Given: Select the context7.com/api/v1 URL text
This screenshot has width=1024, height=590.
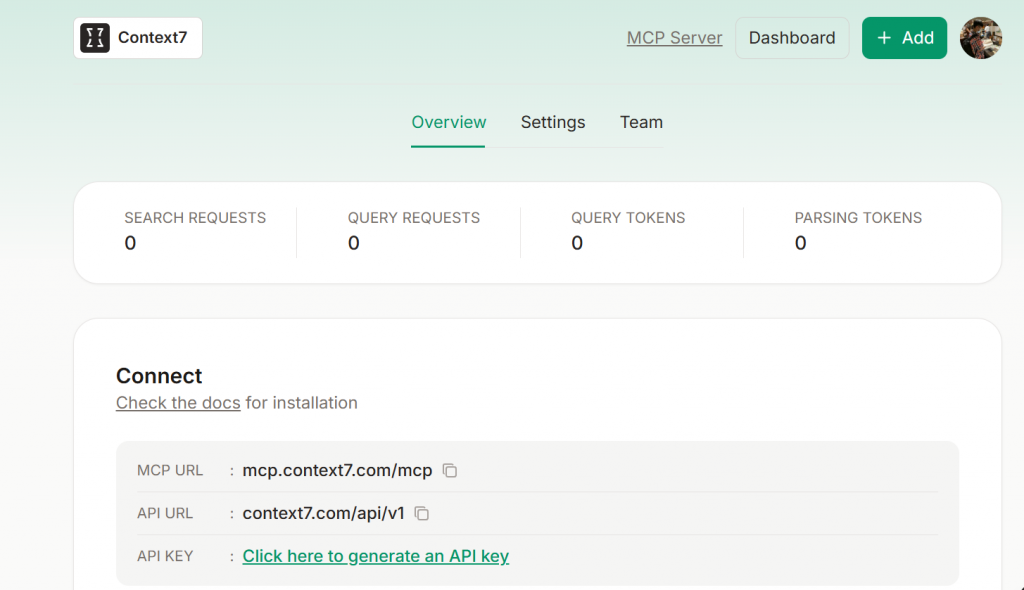Looking at the screenshot, I should [x=324, y=514].
